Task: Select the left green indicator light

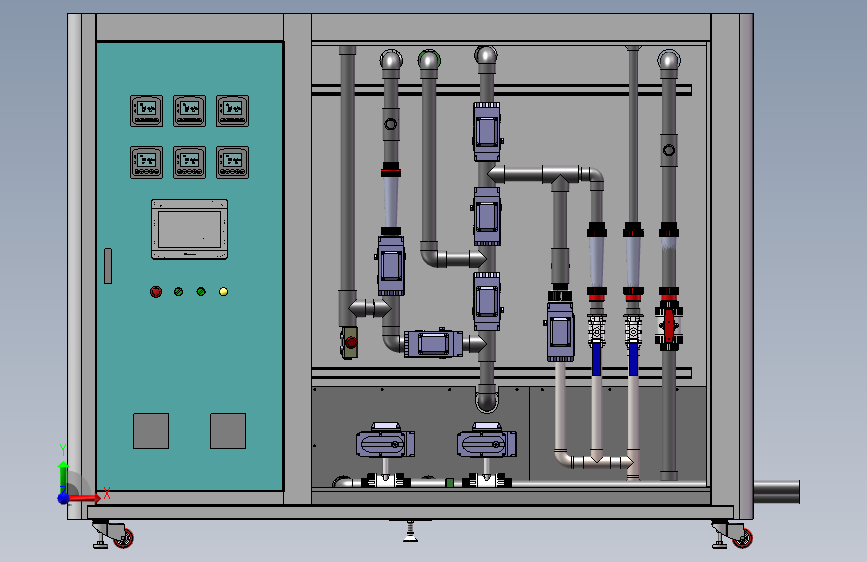Action: [x=179, y=292]
